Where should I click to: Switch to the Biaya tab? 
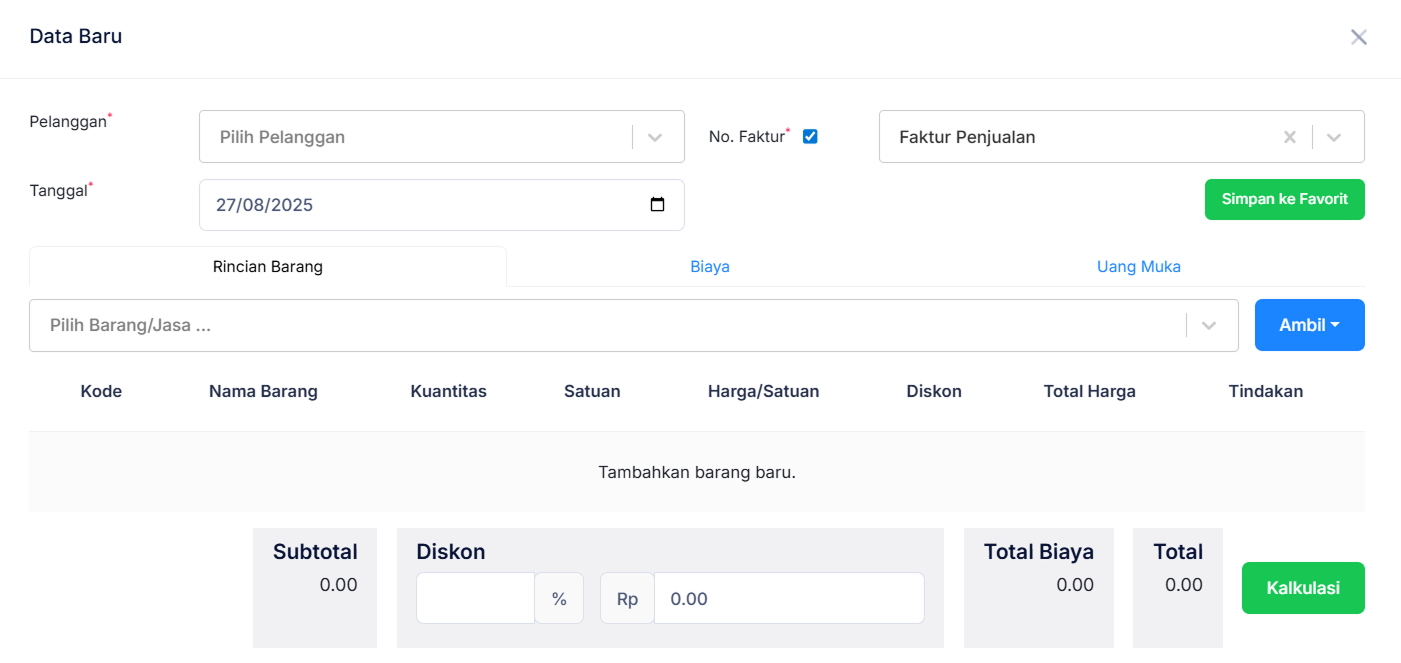(x=710, y=266)
